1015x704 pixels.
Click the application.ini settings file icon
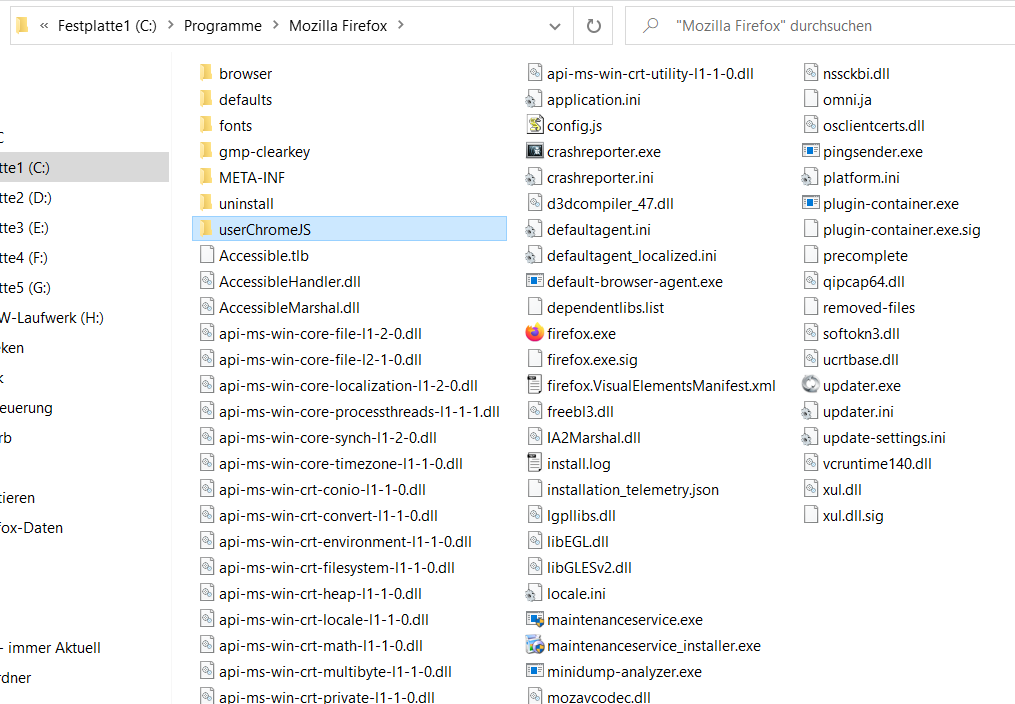533,100
